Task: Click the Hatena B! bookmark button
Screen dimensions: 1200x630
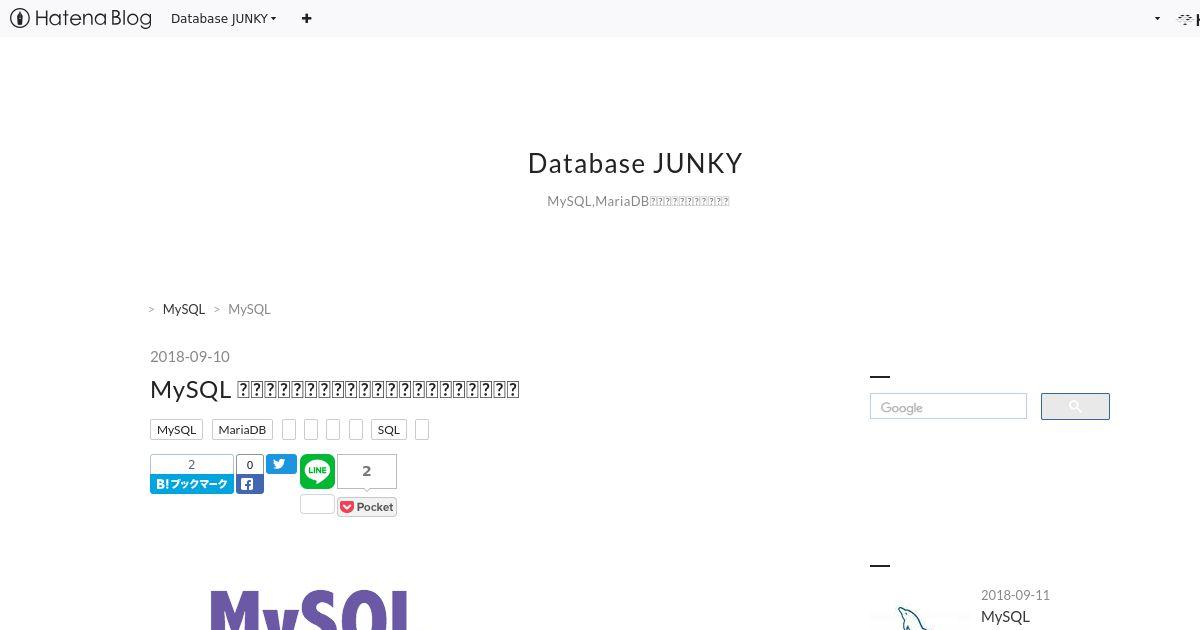Action: [192, 484]
